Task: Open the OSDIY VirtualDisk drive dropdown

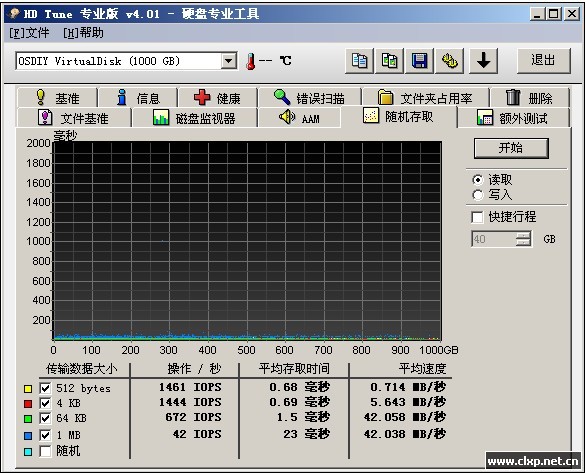Action: pos(228,60)
